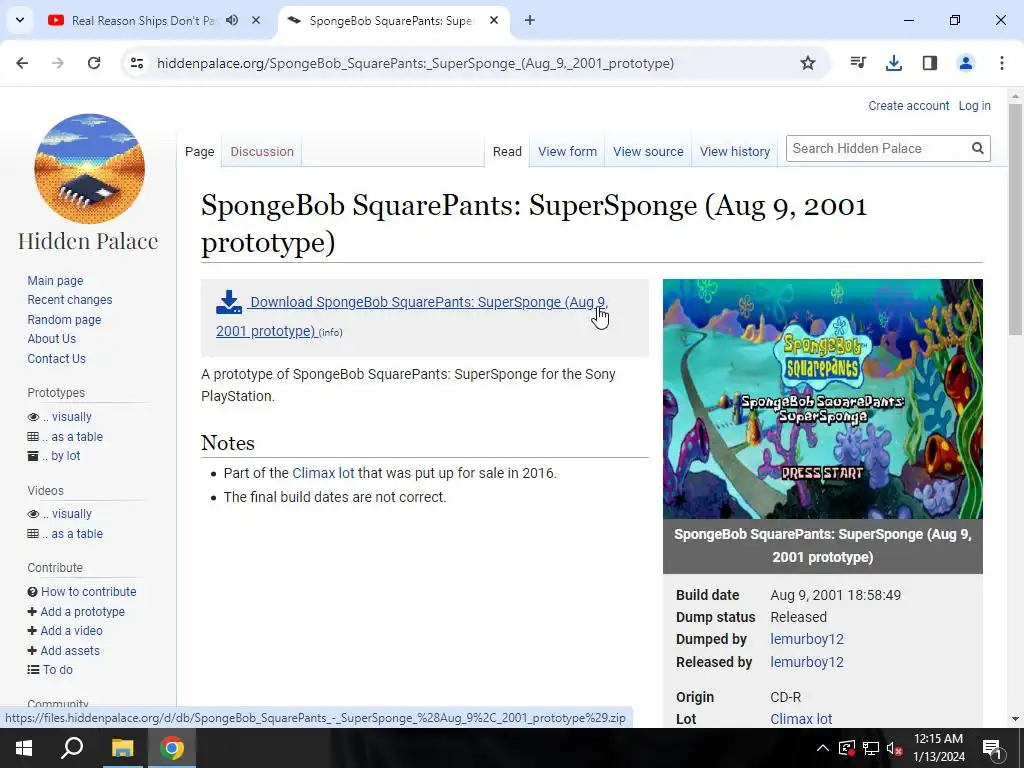This screenshot has height=768, width=1024.
Task: Open the About Us link
Action: (x=52, y=339)
